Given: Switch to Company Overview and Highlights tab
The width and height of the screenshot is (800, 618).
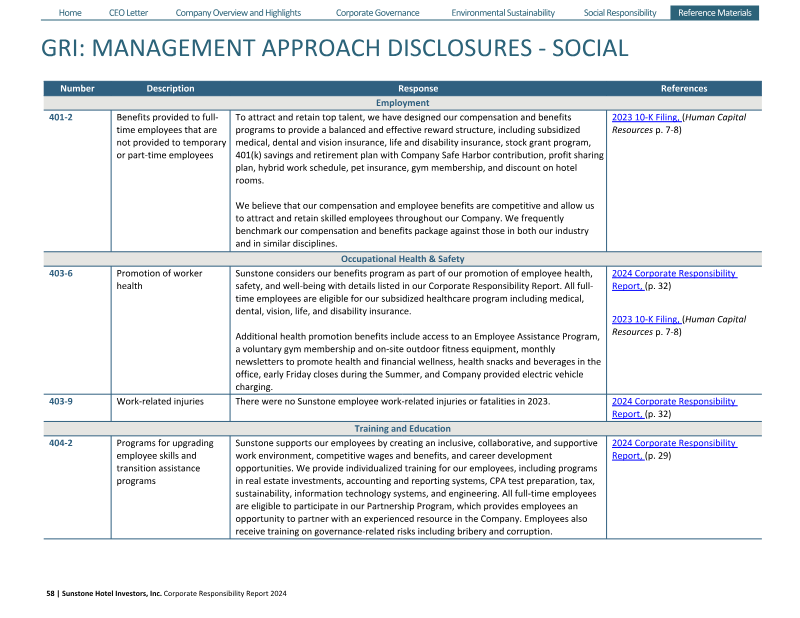Looking at the screenshot, I should tap(238, 13).
